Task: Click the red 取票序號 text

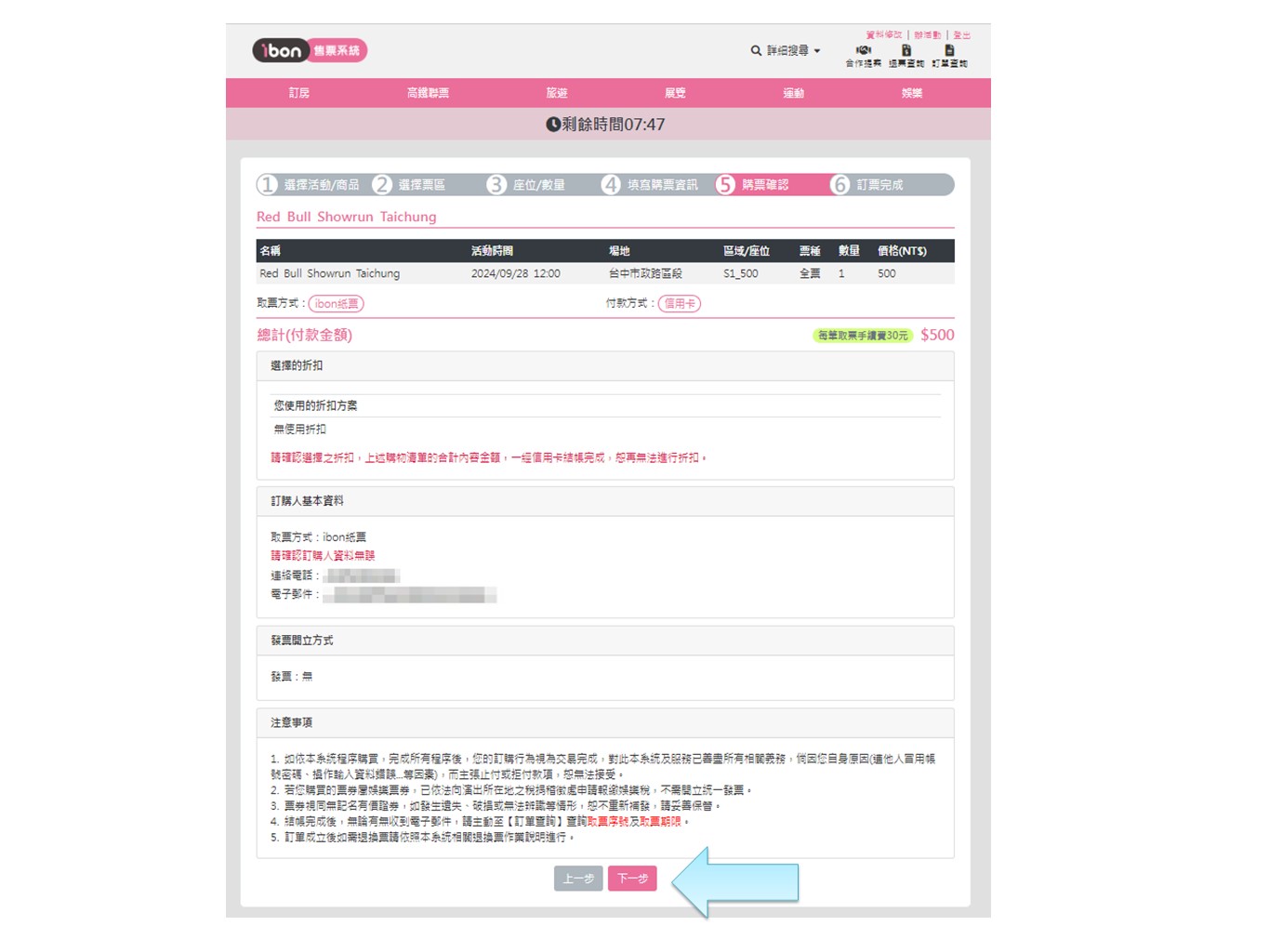Action: pos(608,822)
